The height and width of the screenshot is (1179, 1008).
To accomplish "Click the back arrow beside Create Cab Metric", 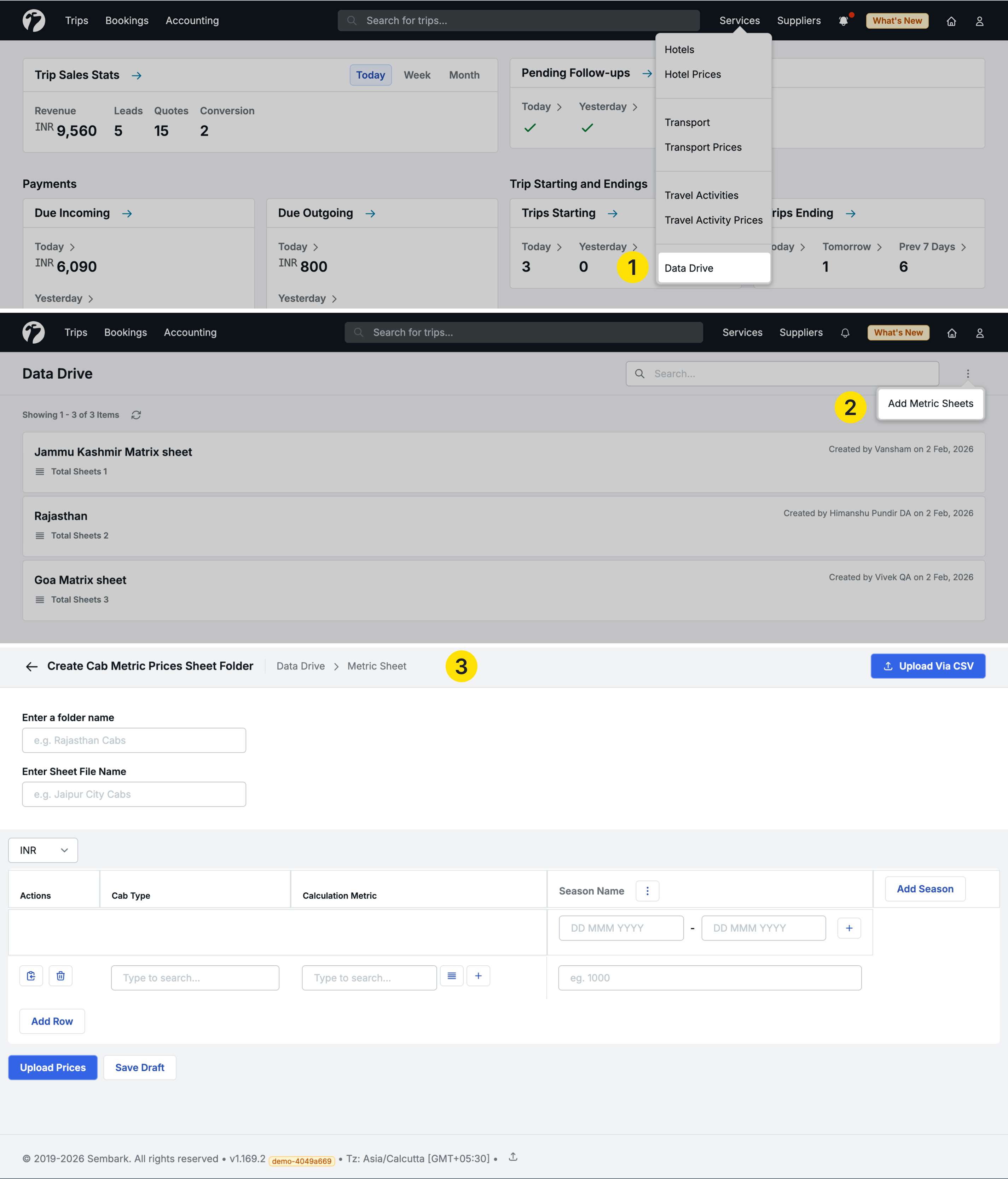I will (32, 666).
